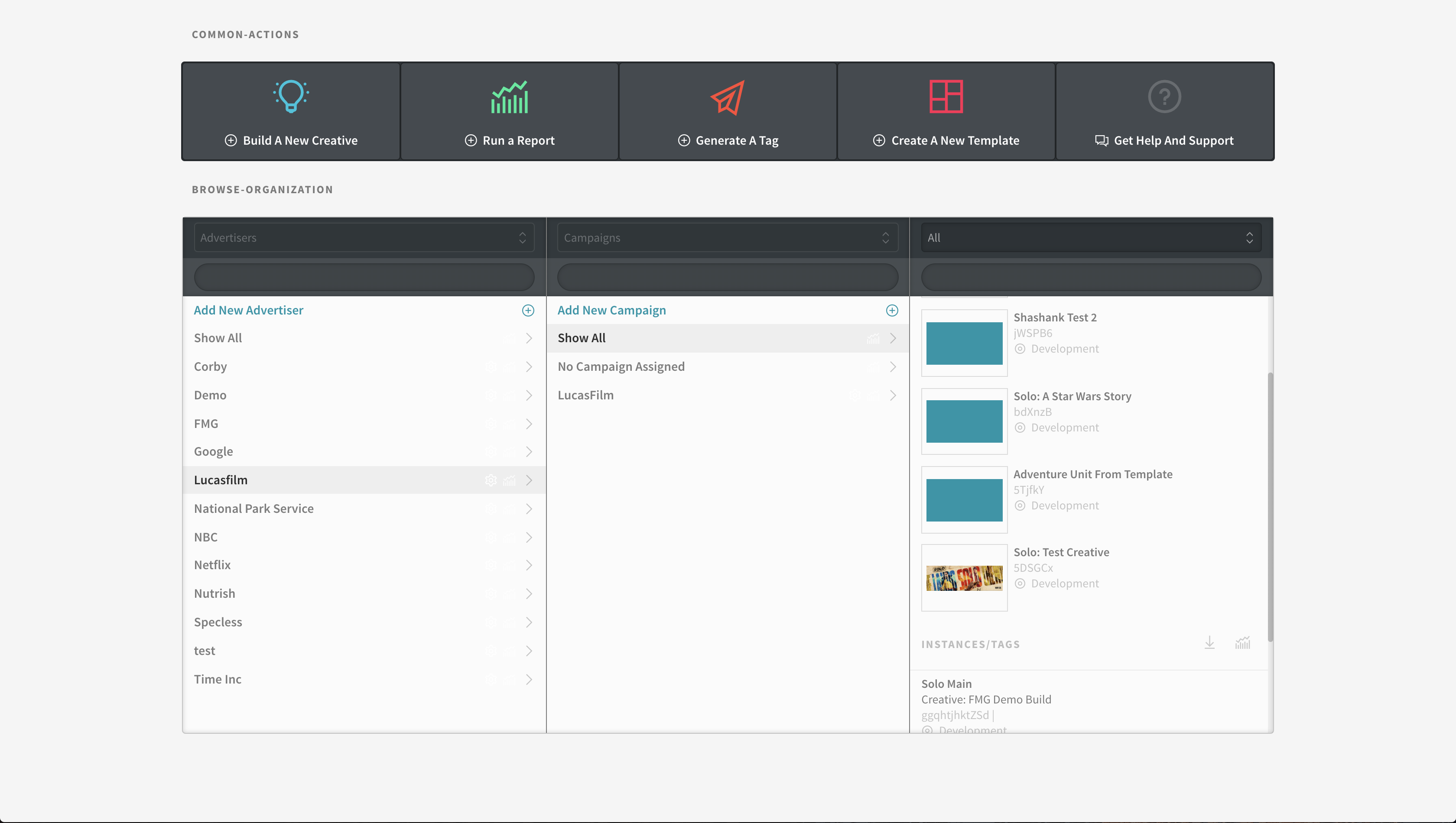Select Demo in advertiser list
Image resolution: width=1456 pixels, height=823 pixels.
[x=364, y=395]
